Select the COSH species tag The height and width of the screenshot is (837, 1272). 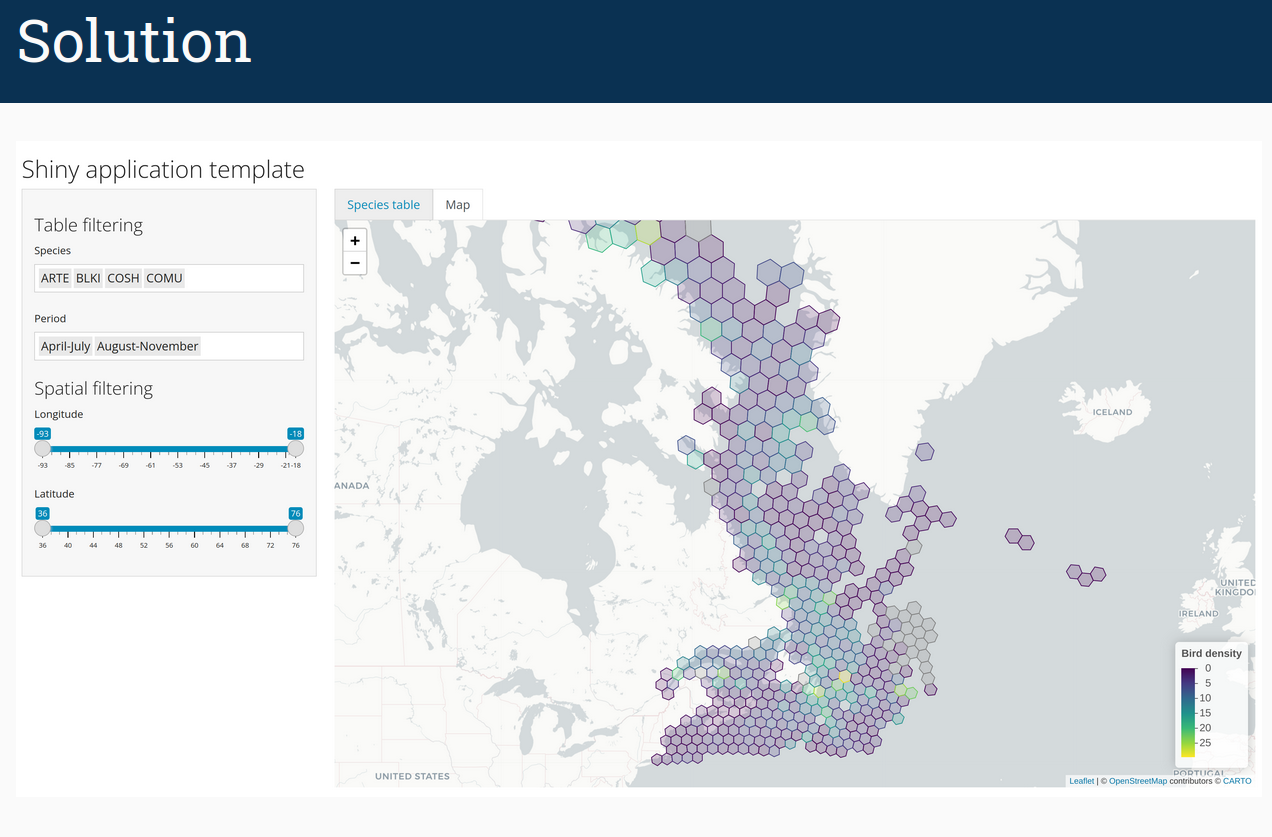pos(123,278)
